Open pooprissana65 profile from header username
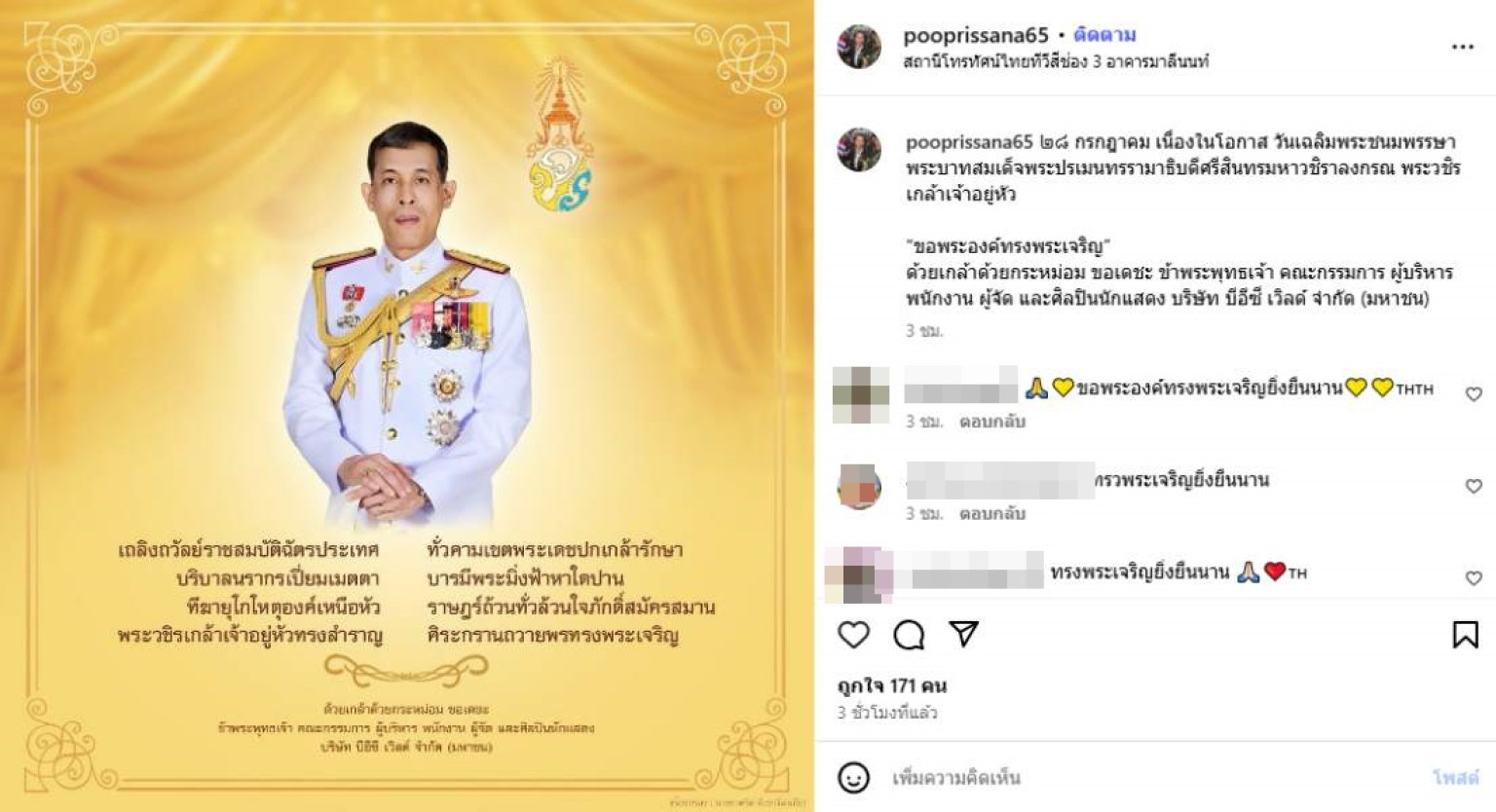 [976, 35]
